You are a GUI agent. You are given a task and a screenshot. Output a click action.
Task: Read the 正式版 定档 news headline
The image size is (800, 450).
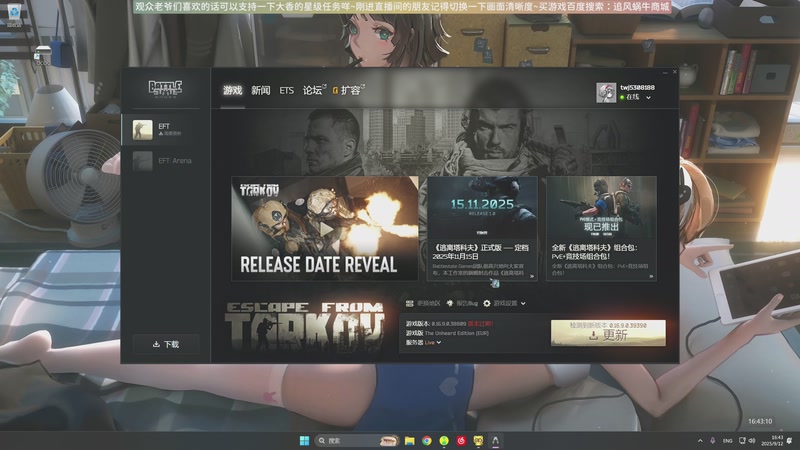481,252
